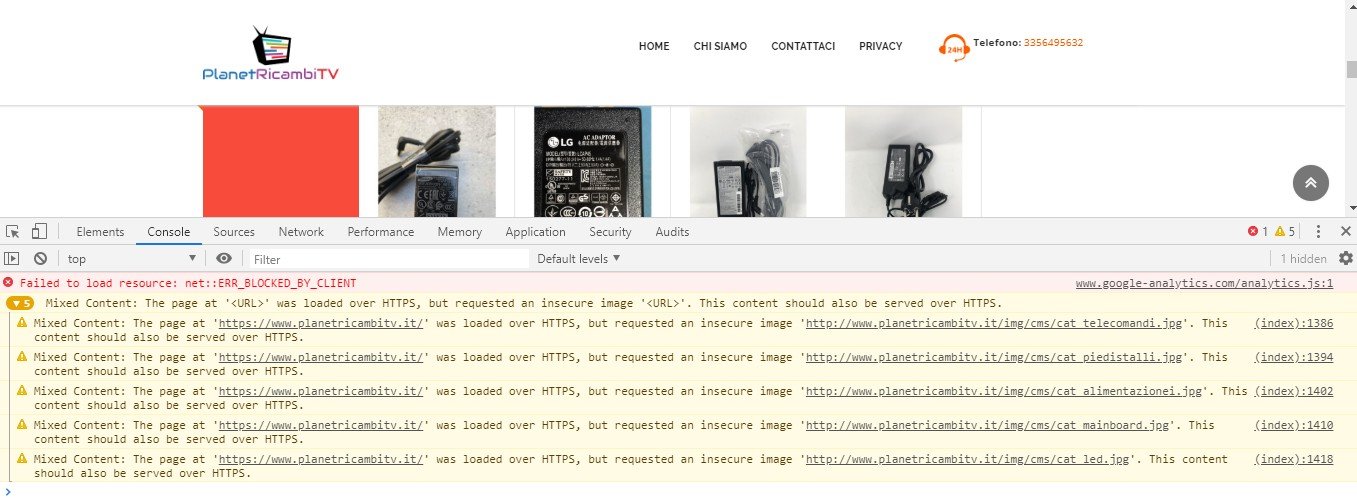Switch to the Console tab
The image size is (1357, 498).
(168, 232)
